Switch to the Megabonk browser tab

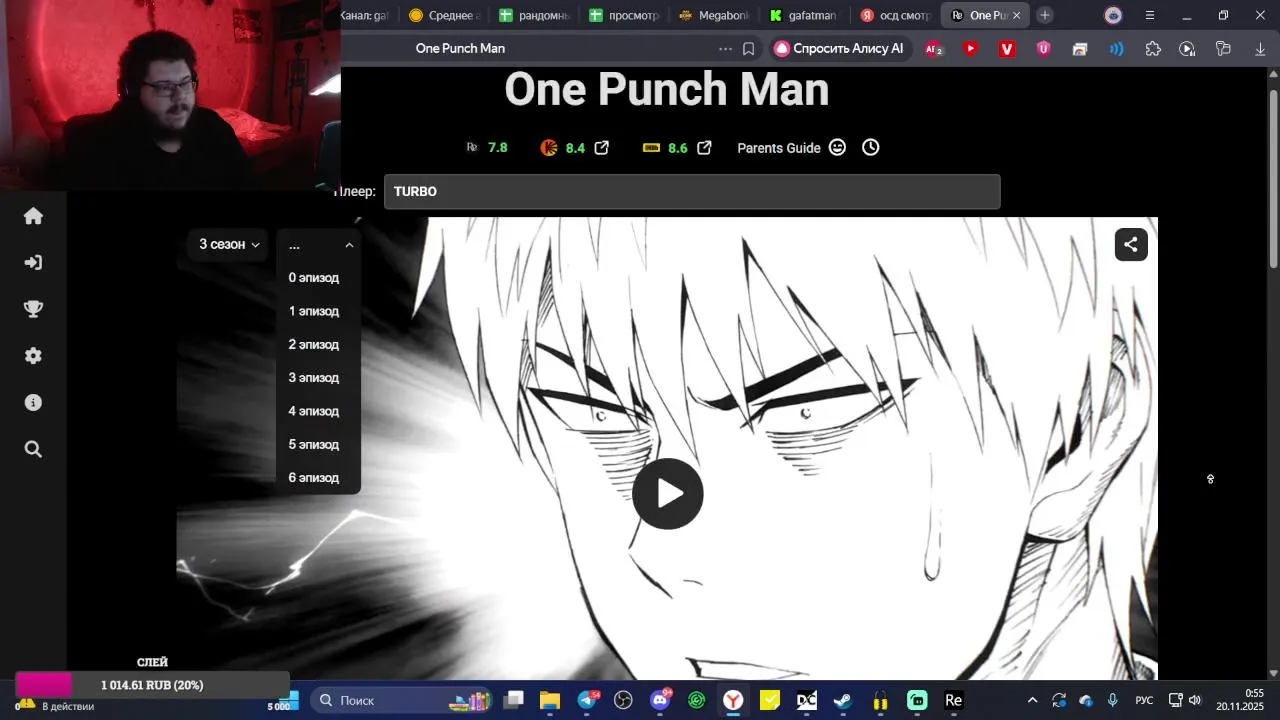pyautogui.click(x=715, y=15)
